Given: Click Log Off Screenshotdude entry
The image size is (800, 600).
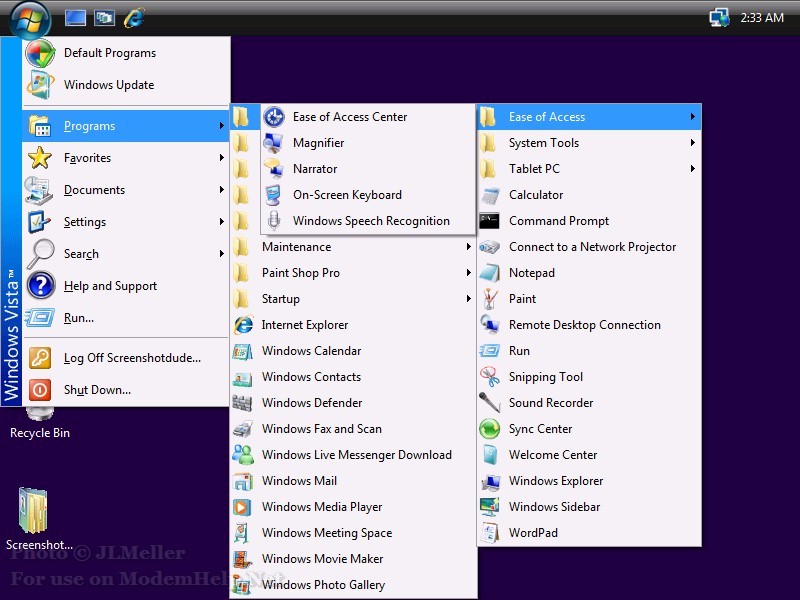Looking at the screenshot, I should coord(131,358).
